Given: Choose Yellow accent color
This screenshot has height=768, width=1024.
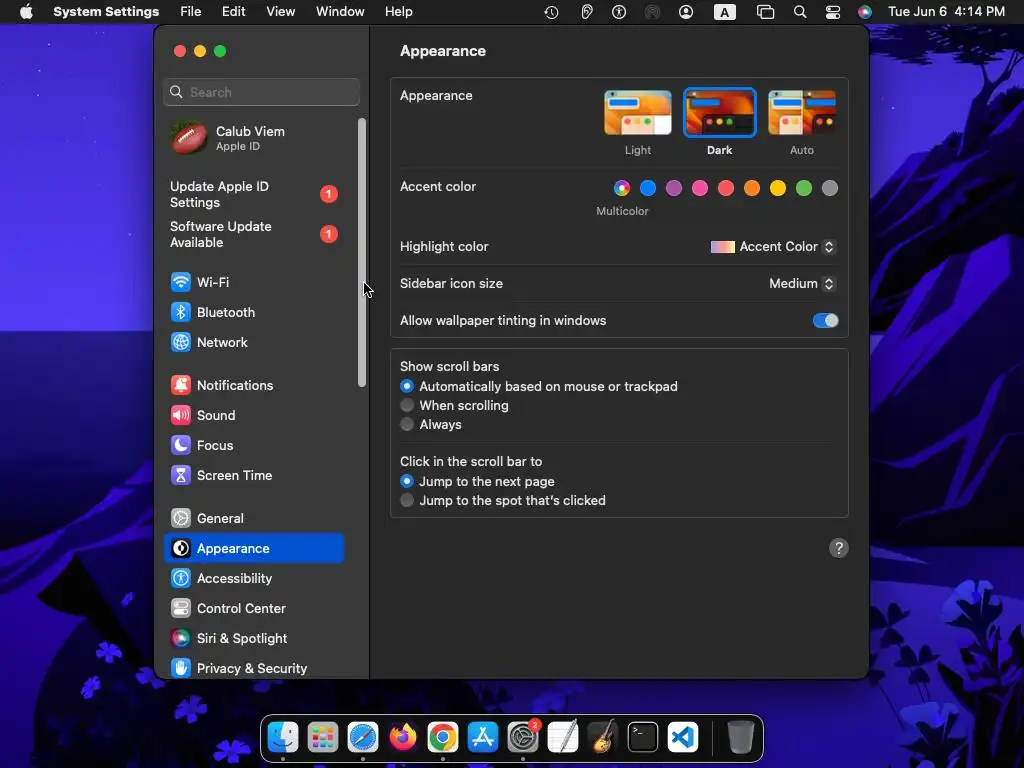Looking at the screenshot, I should pos(778,189).
